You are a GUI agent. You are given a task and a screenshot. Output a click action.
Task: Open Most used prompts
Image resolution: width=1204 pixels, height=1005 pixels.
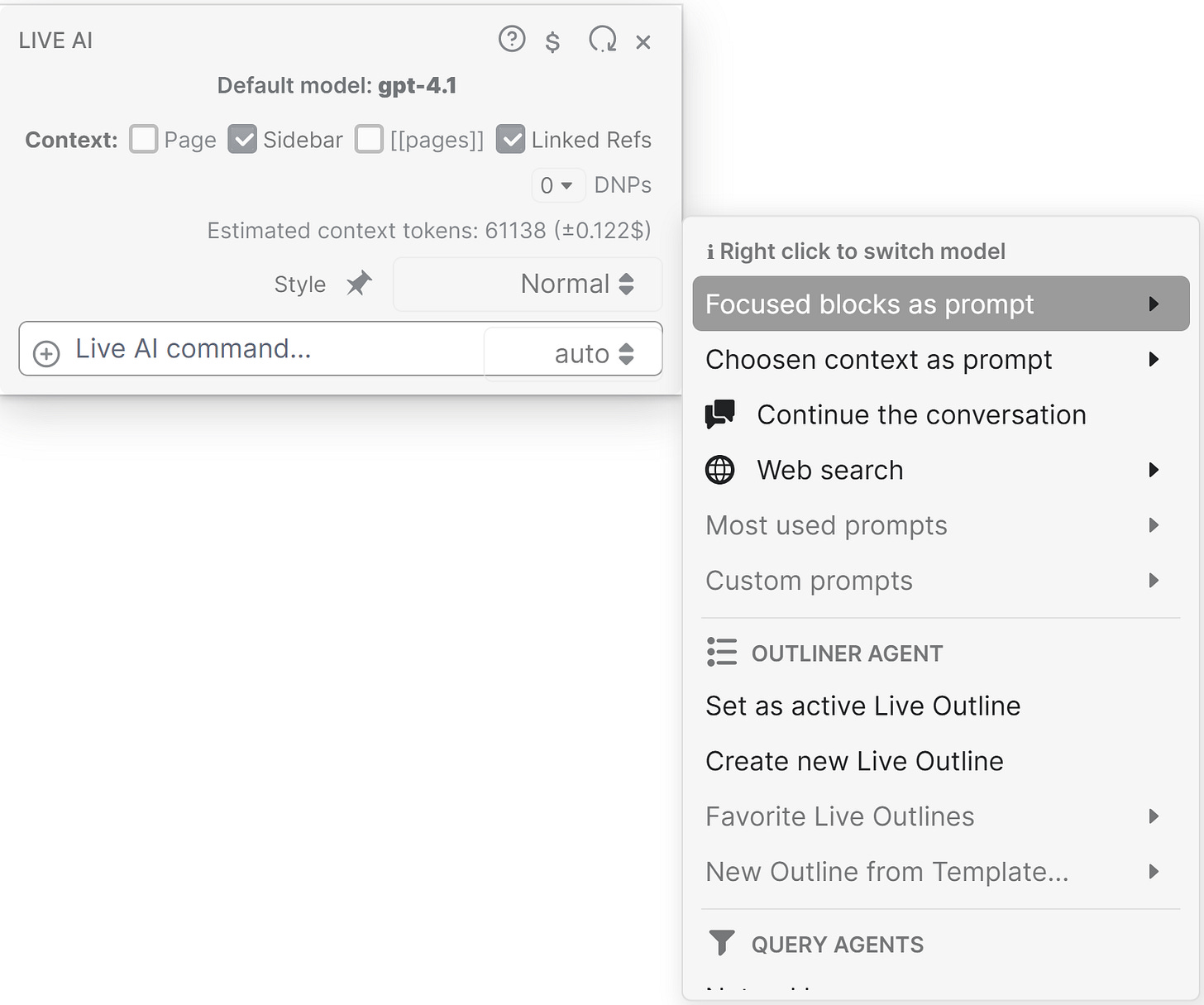pyautogui.click(x=941, y=525)
